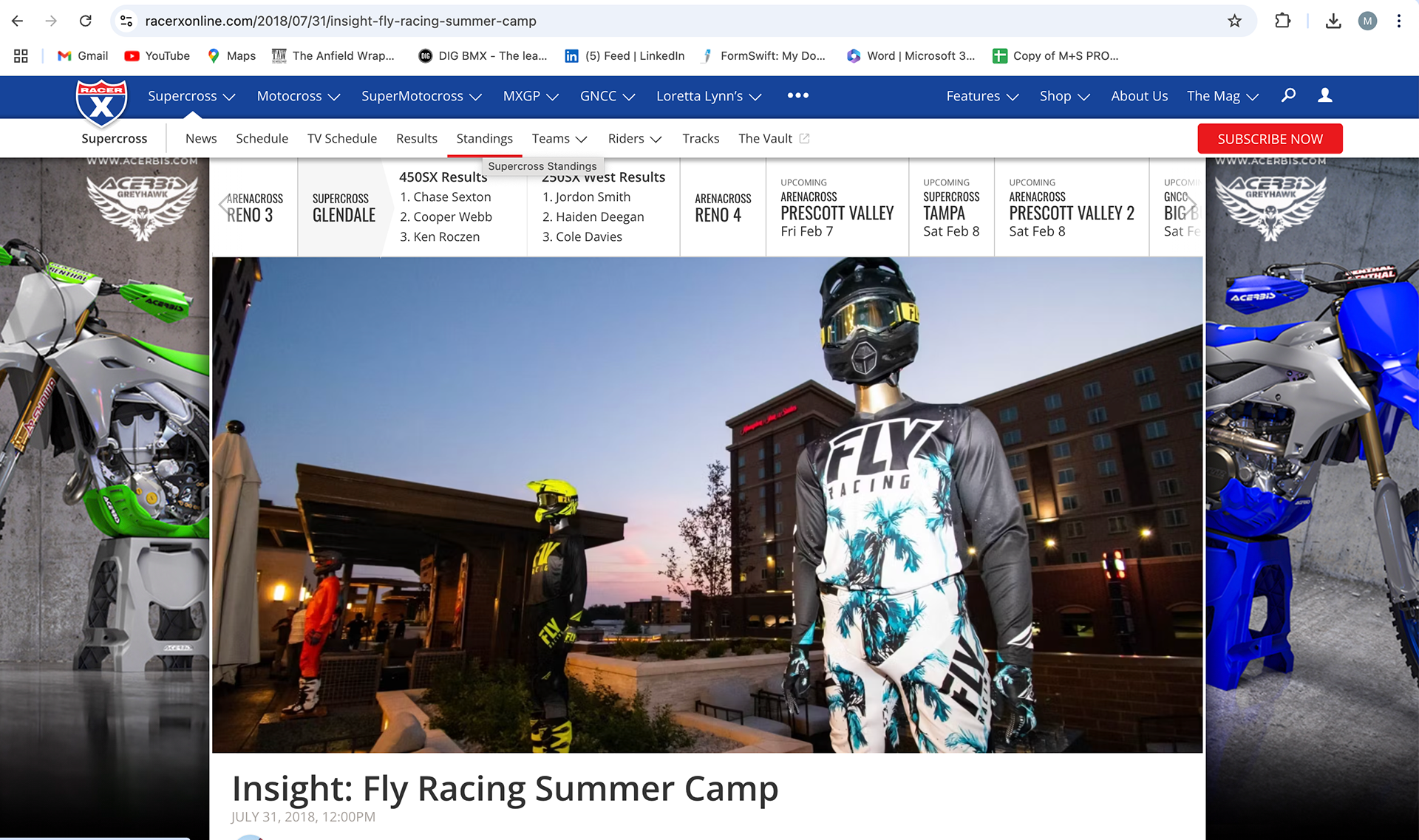Expand the Supercross dropdown
The image size is (1419, 840).
pyautogui.click(x=191, y=96)
